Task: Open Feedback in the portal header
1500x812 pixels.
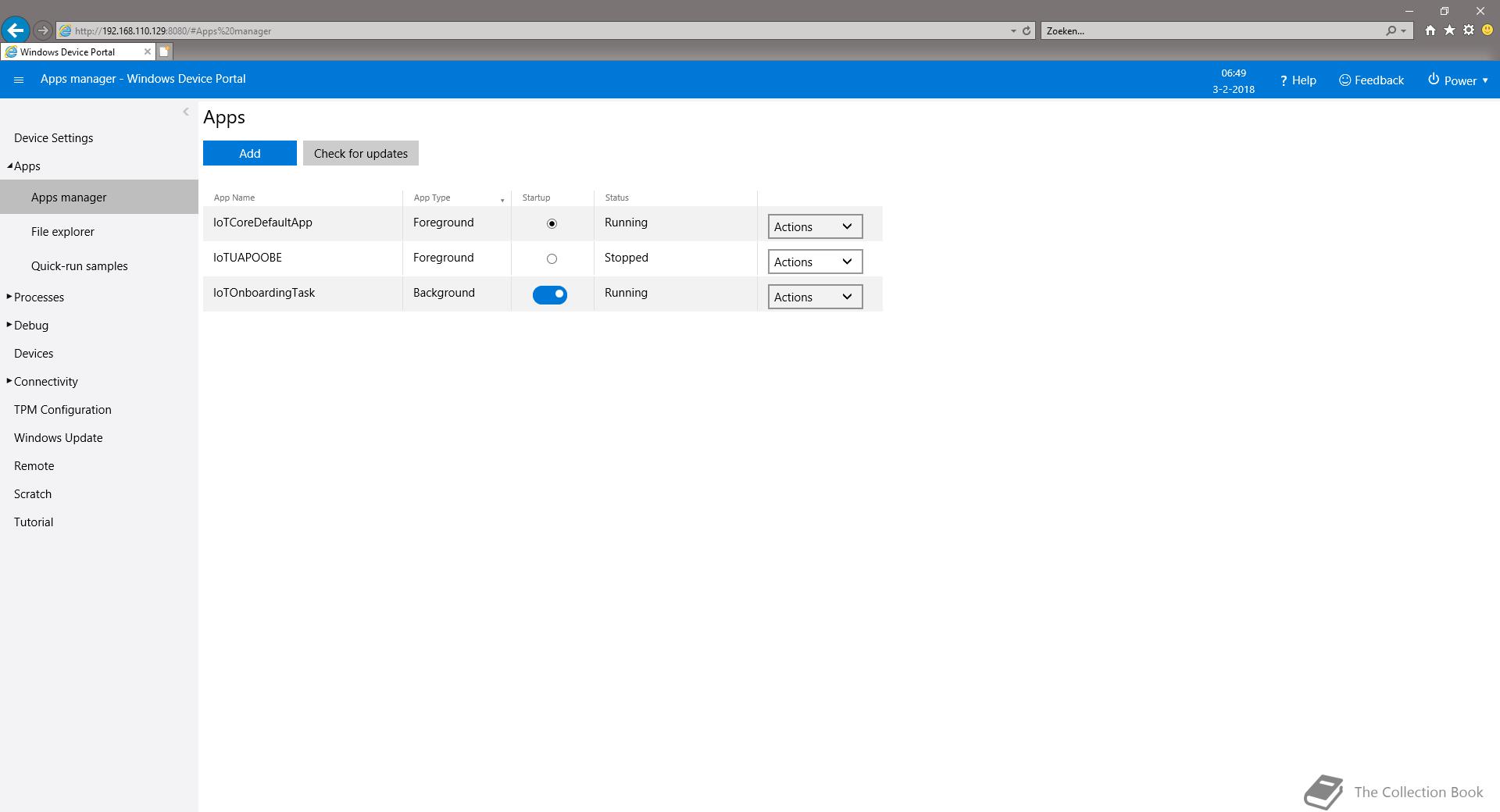Action: 1371,80
